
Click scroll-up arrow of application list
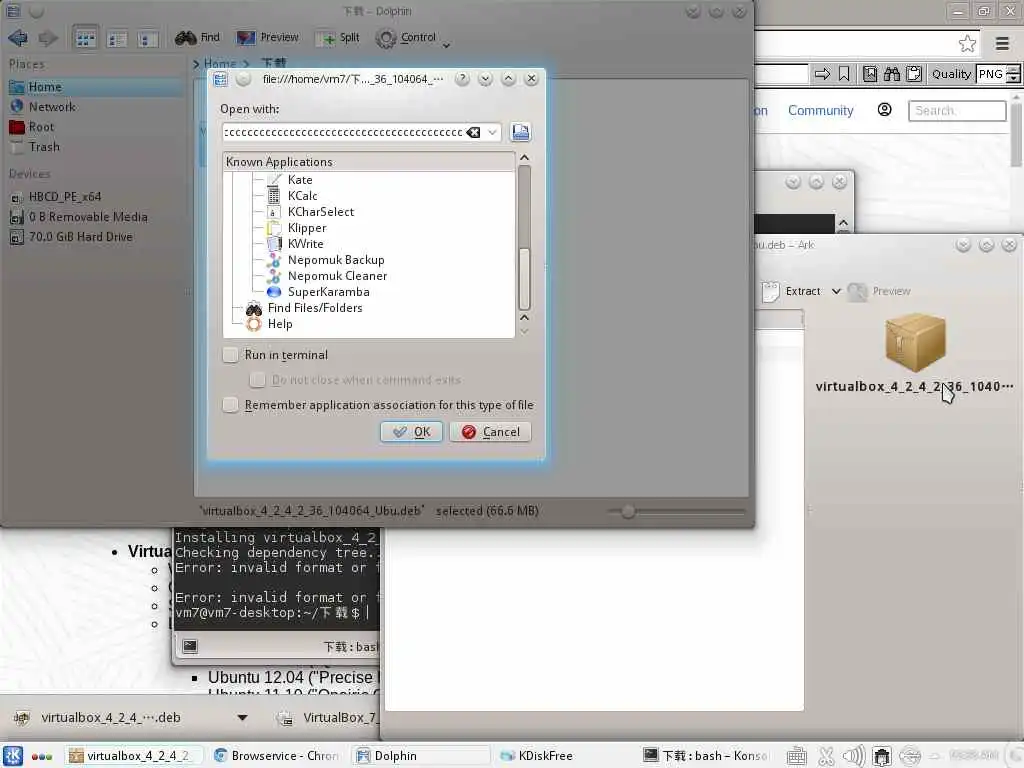(524, 158)
